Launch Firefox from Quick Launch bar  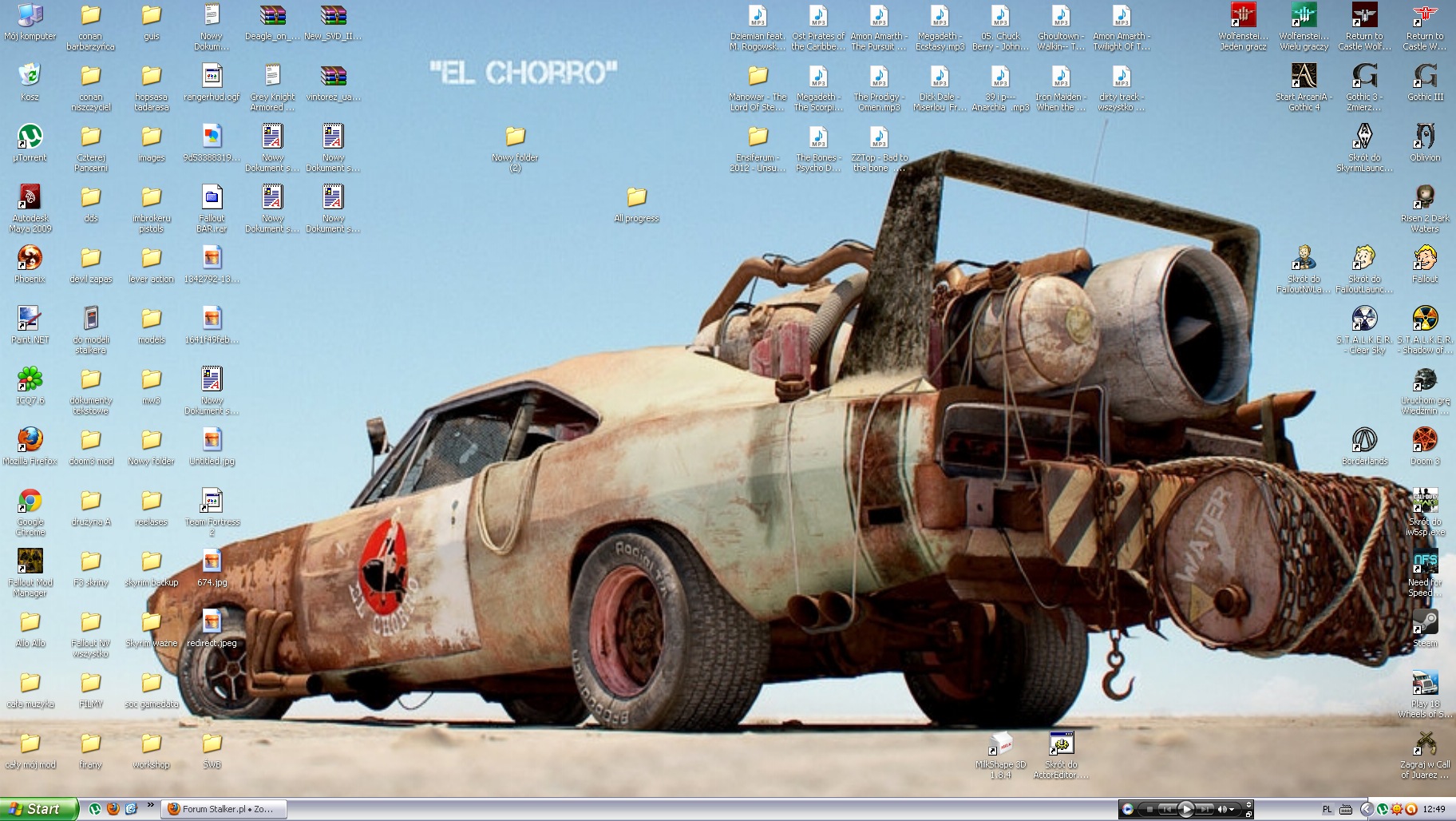[113, 809]
